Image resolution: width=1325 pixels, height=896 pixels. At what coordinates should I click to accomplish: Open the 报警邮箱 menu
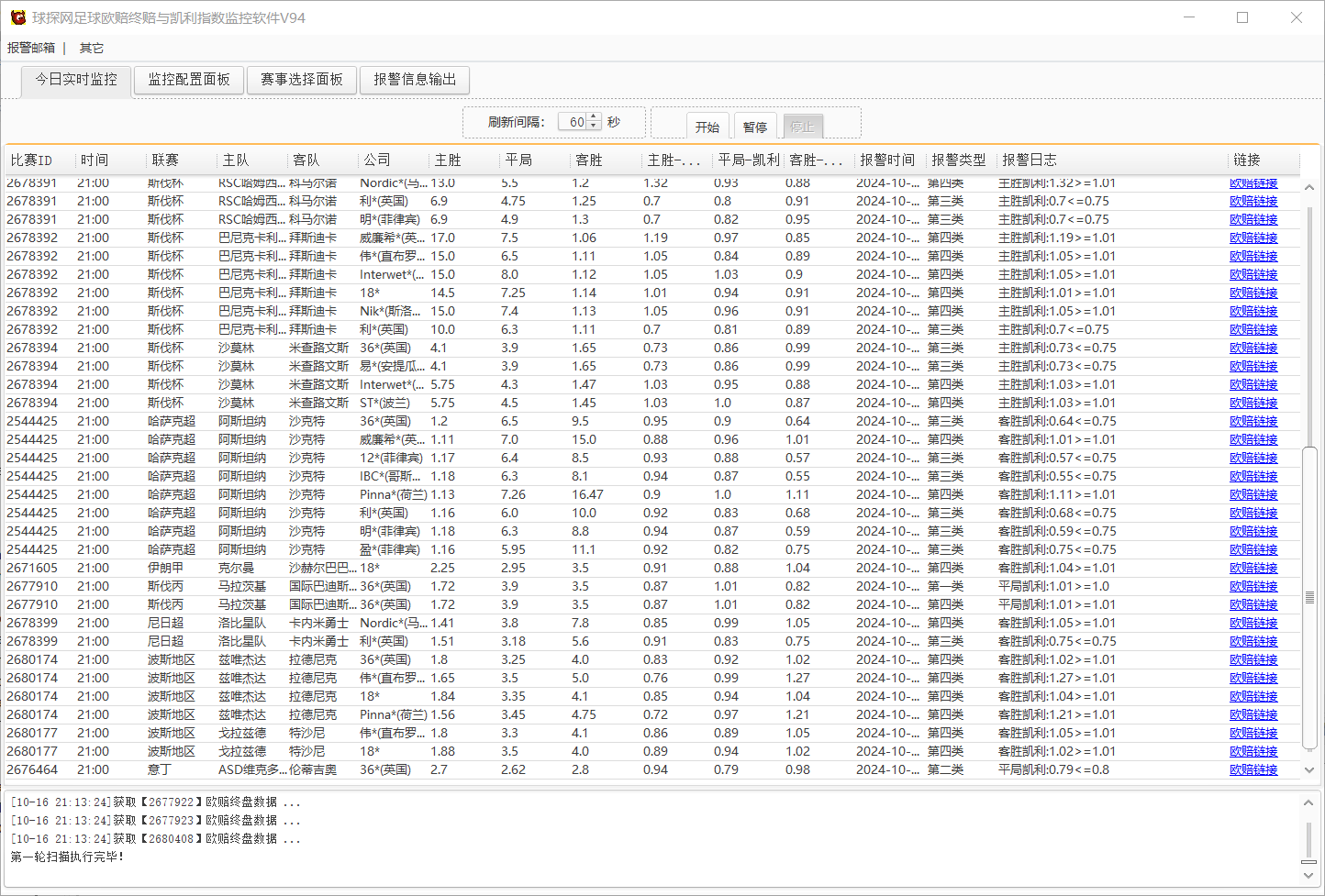pyautogui.click(x=31, y=48)
